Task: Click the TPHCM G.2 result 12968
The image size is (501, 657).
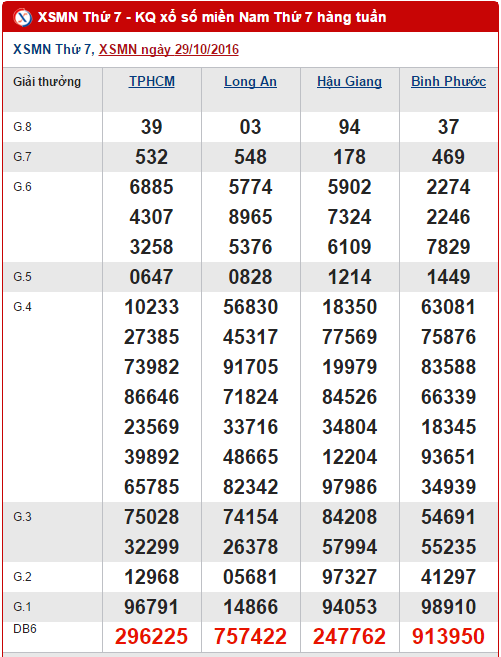Action: [152, 577]
